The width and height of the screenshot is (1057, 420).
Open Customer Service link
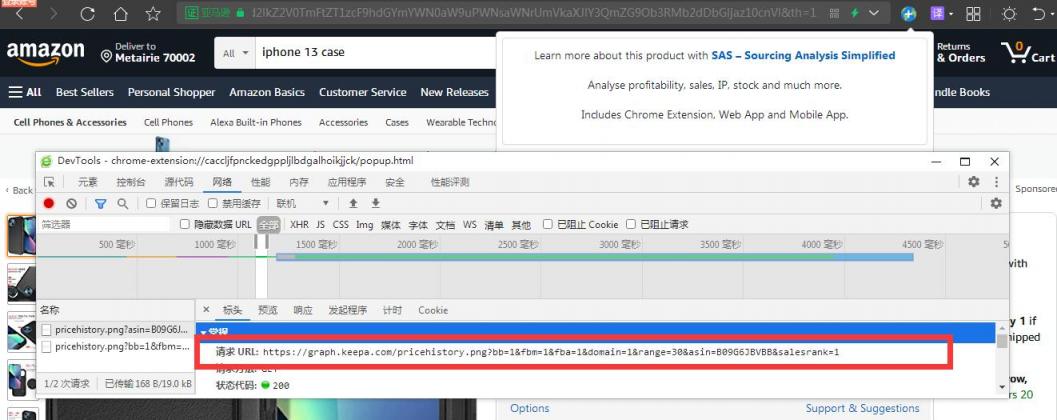363,92
